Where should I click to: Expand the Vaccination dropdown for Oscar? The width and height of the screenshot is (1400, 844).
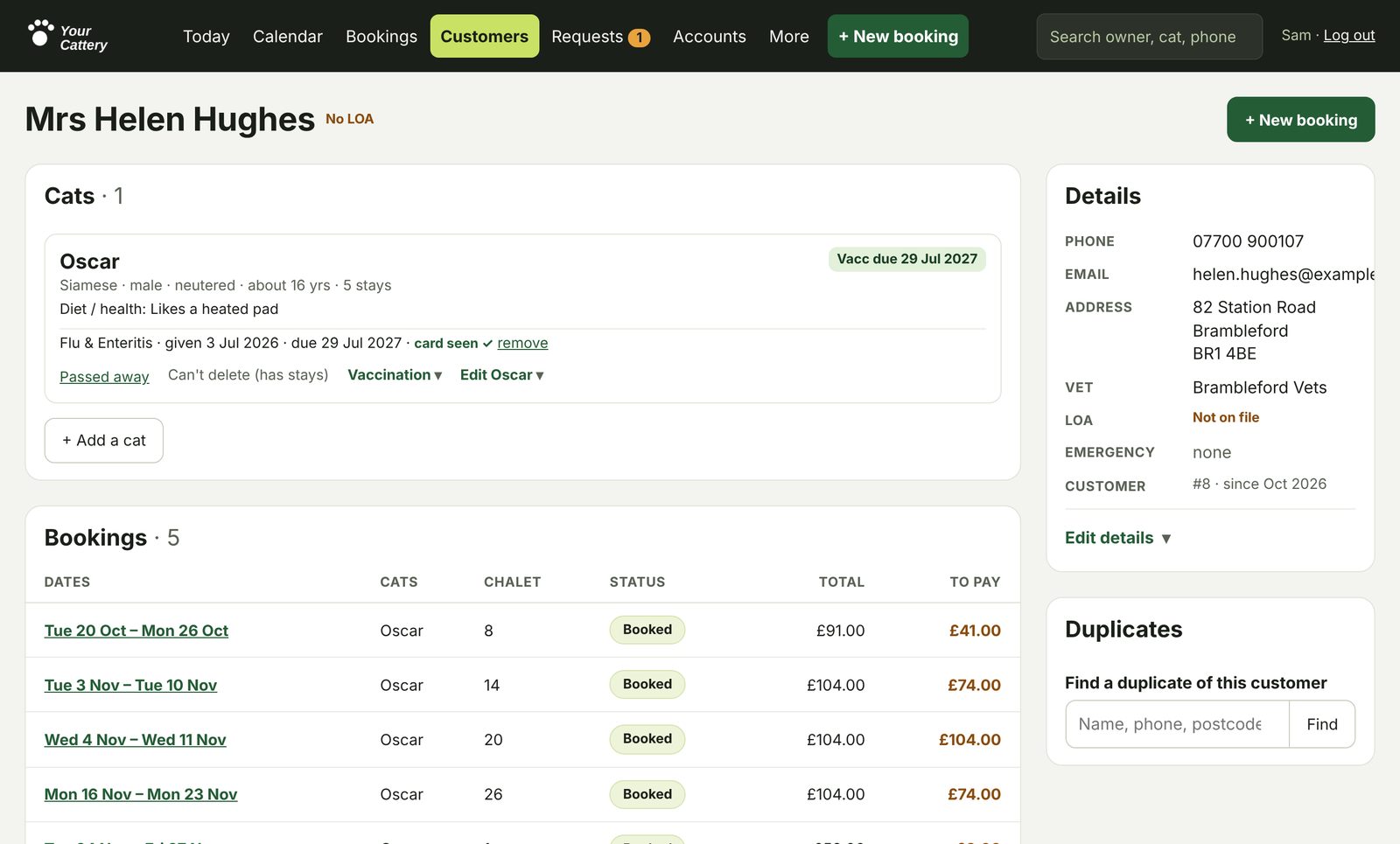(x=395, y=375)
